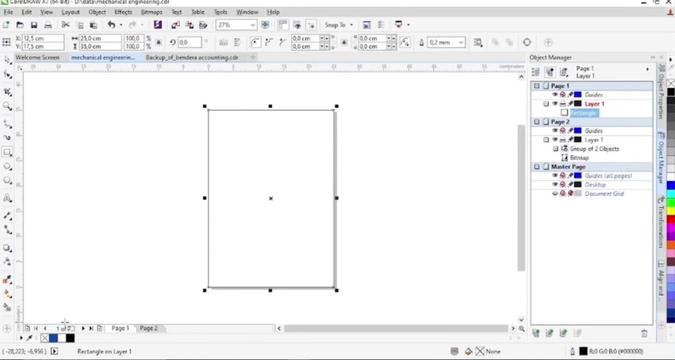This screenshot has height=360, width=675.
Task: Select the Drop Shadow tool in the toolbox
Action: (x=7, y=248)
